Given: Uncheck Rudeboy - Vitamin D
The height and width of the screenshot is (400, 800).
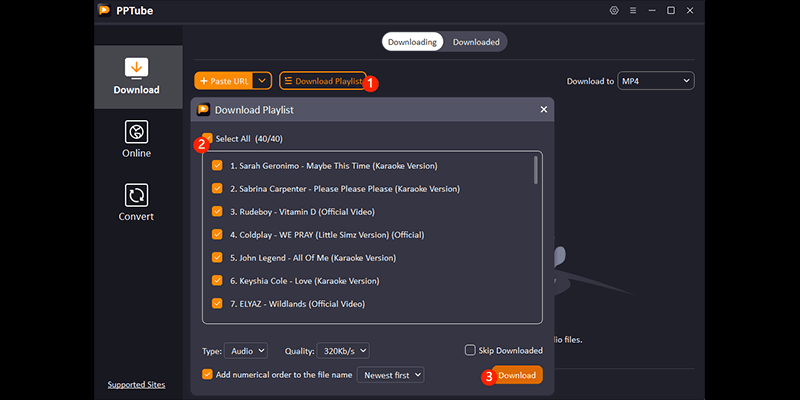Looking at the screenshot, I should coord(217,212).
